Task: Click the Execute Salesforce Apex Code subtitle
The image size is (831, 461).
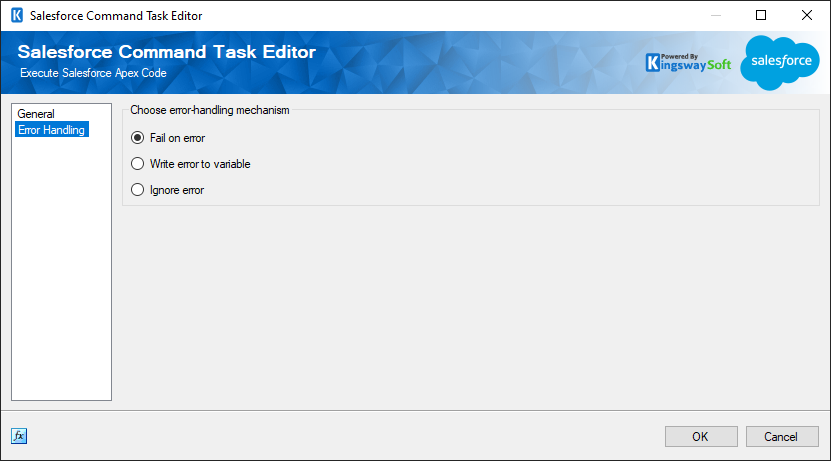Action: [93, 73]
